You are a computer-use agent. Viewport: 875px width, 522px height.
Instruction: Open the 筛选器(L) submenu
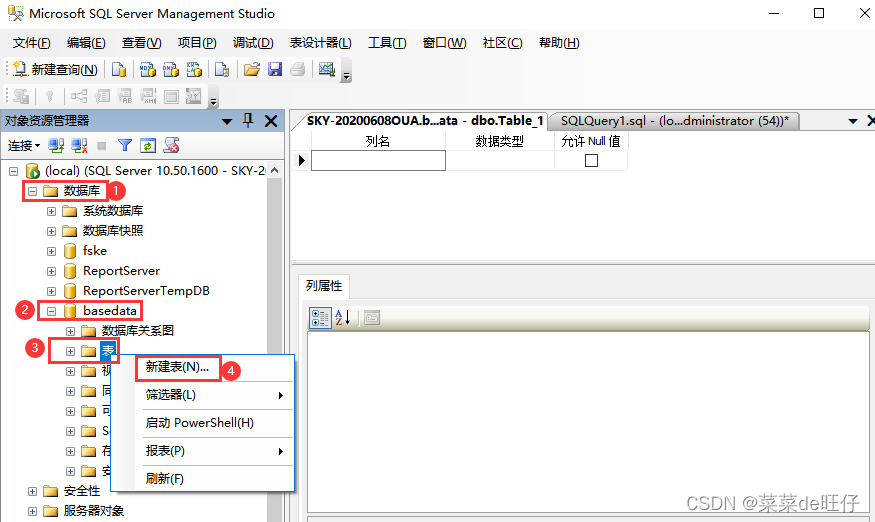214,395
